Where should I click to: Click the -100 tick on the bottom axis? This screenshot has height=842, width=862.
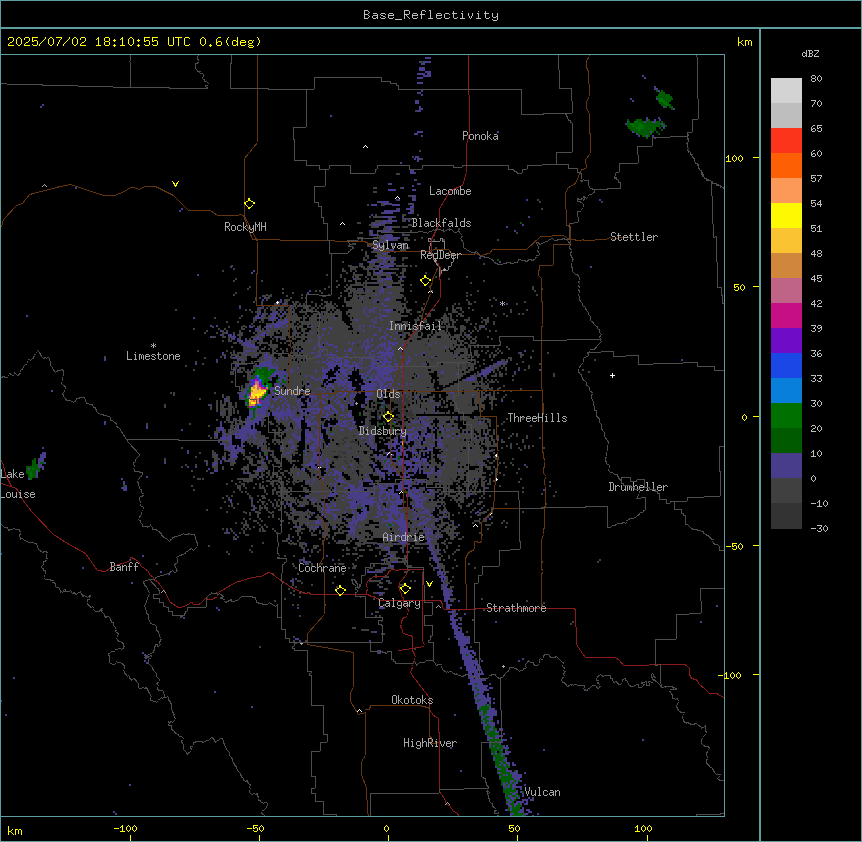point(125,828)
